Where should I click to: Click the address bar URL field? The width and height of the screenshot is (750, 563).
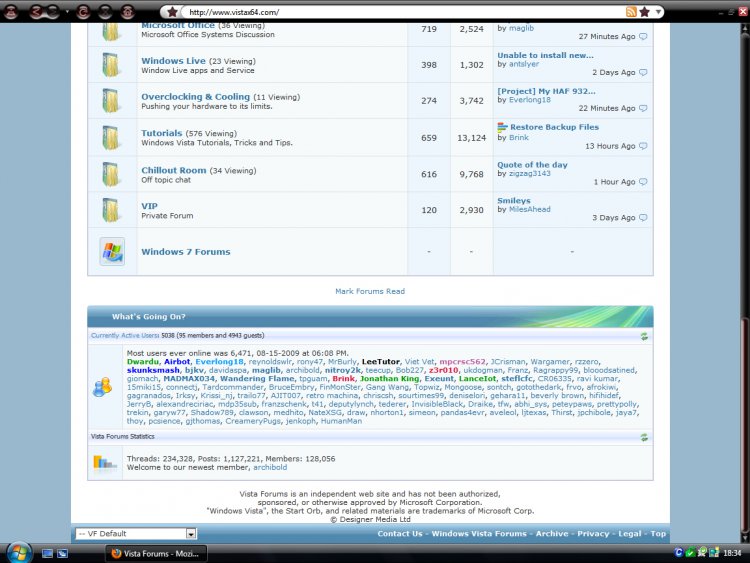click(404, 12)
